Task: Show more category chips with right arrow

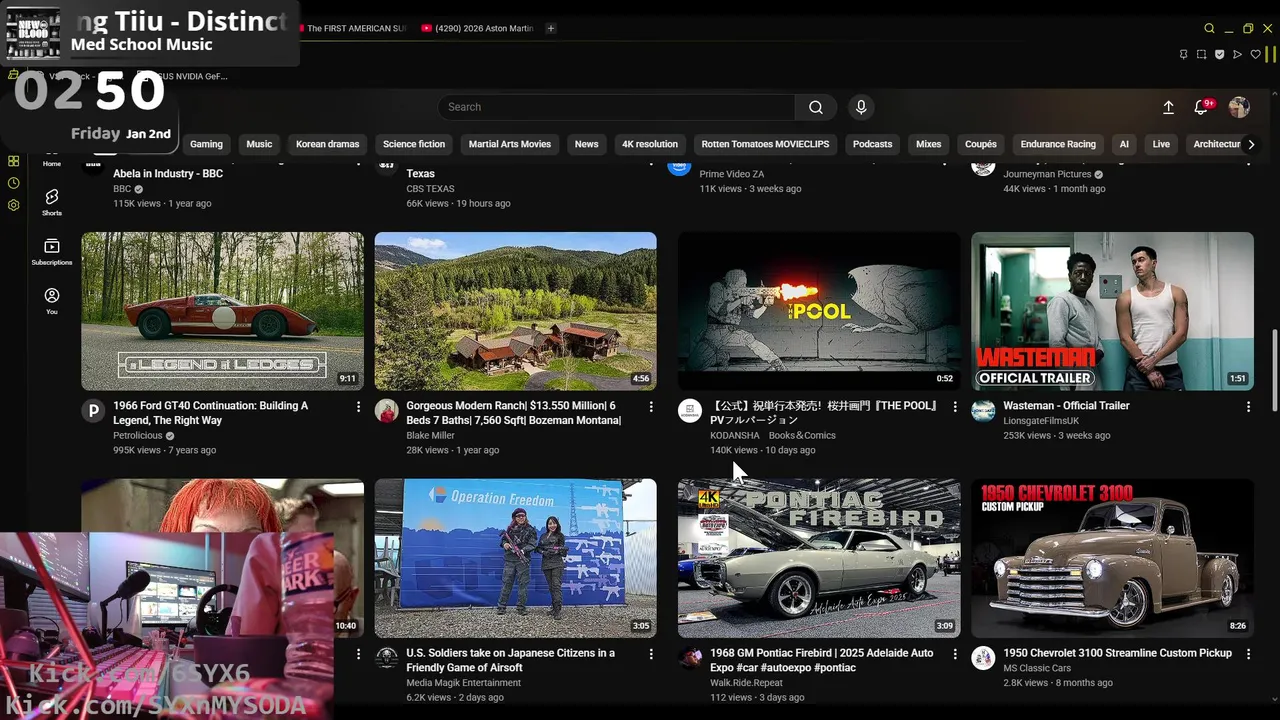Action: (x=1250, y=144)
